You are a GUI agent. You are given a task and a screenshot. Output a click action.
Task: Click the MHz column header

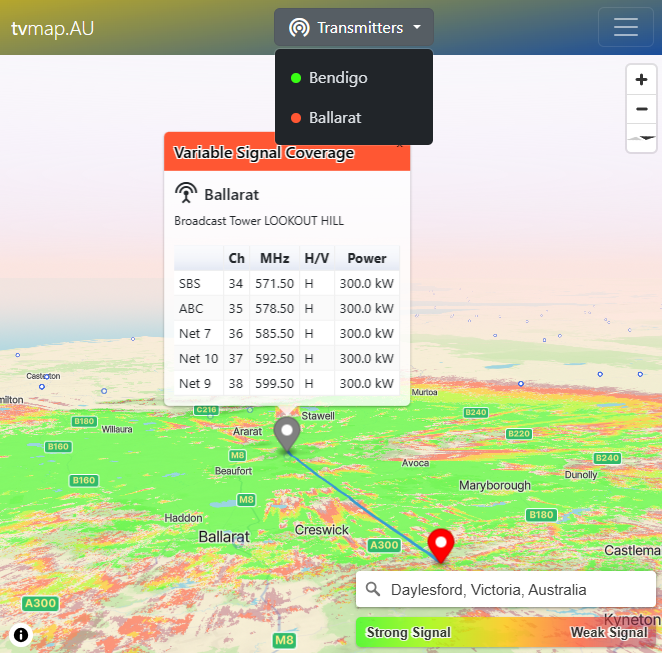[274, 258]
